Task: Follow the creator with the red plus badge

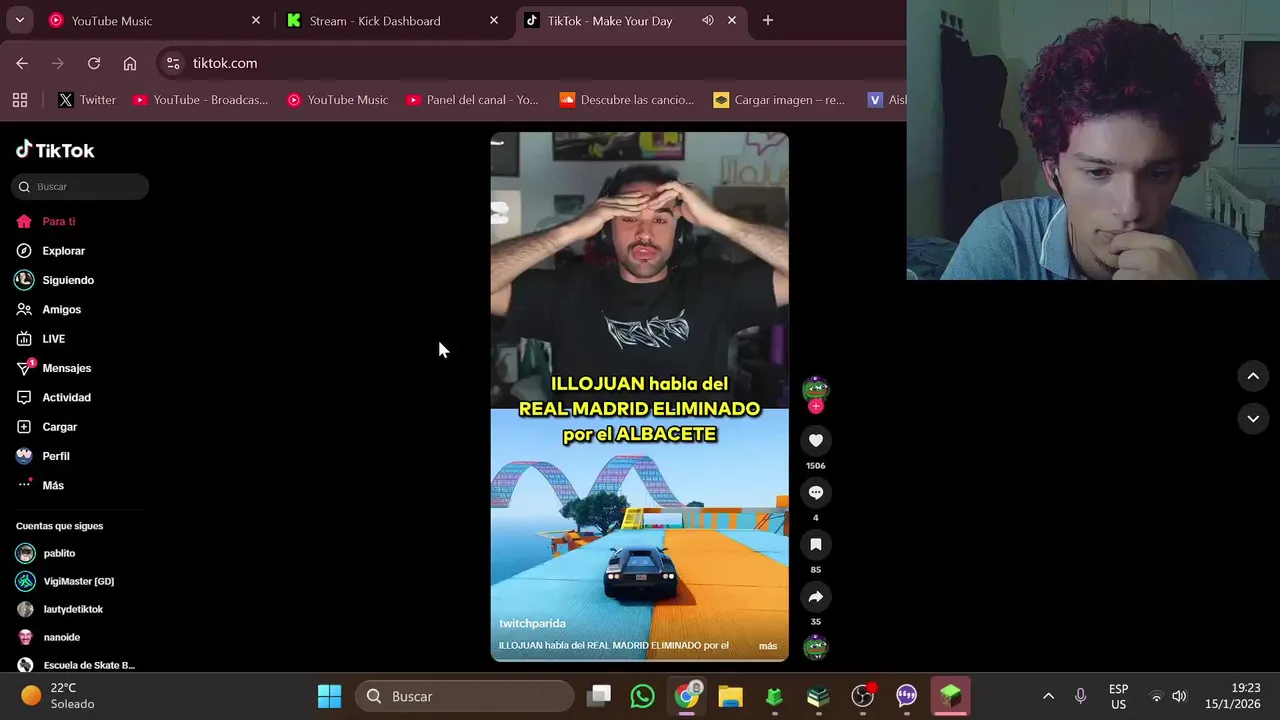Action: pos(816,406)
